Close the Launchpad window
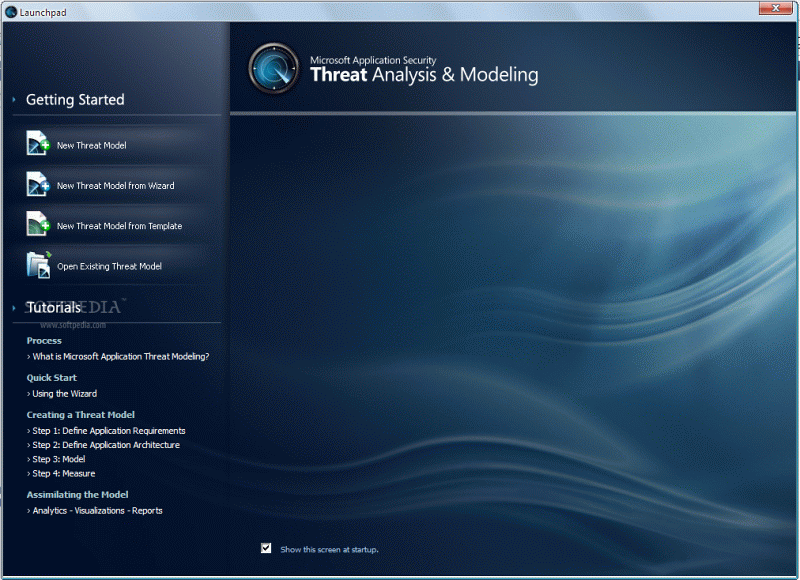This screenshot has height=580, width=800. 775,8
